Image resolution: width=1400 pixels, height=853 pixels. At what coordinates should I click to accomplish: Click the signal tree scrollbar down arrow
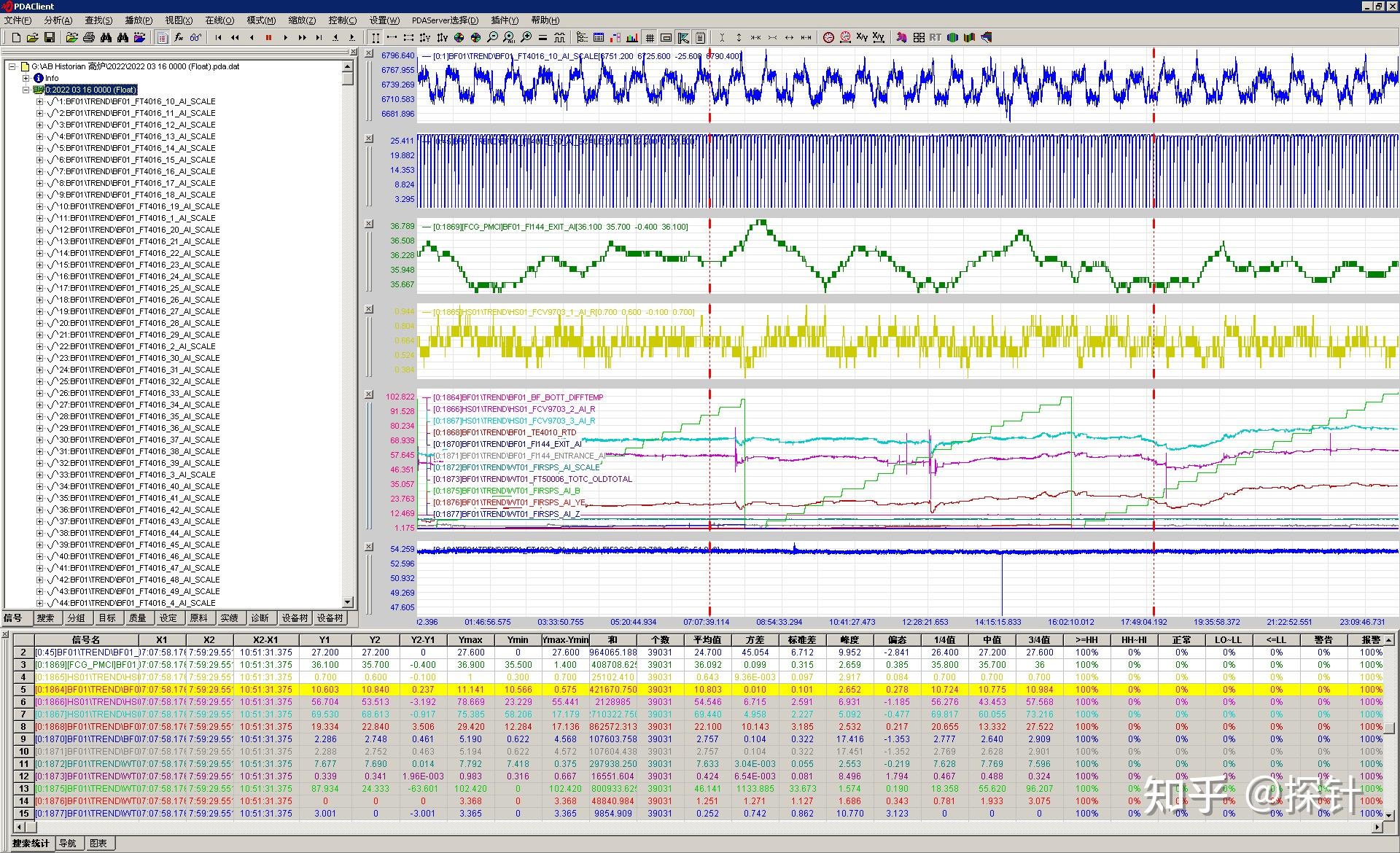(347, 602)
